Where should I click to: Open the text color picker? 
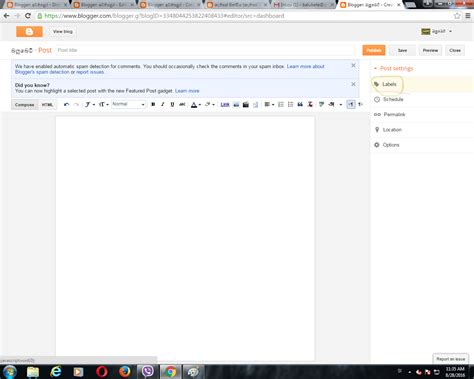coord(195,104)
